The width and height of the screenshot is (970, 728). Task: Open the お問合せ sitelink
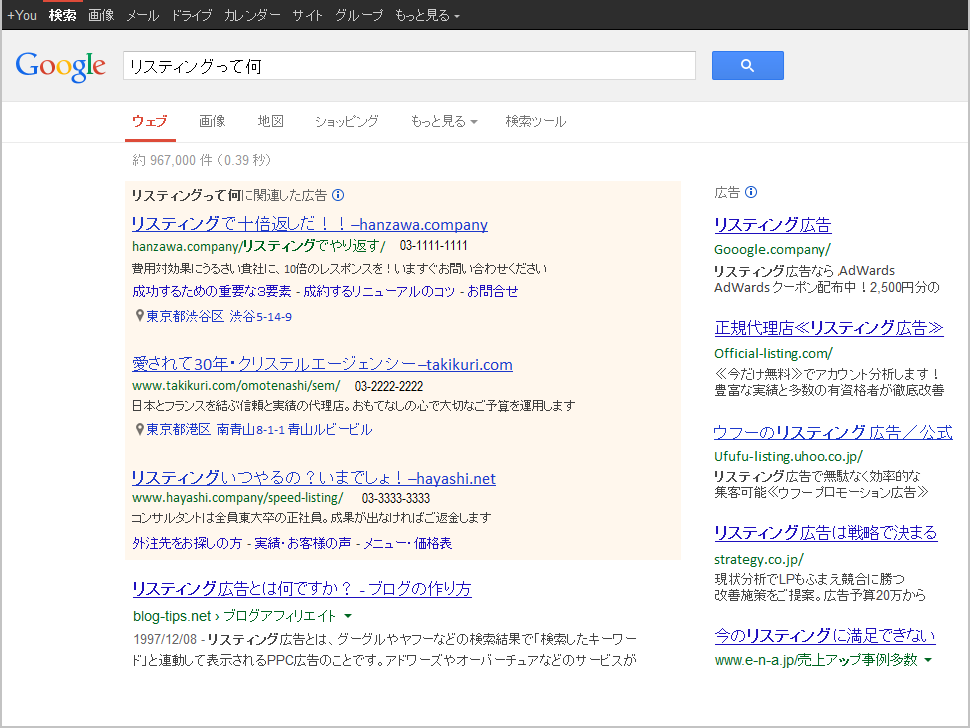click(492, 291)
